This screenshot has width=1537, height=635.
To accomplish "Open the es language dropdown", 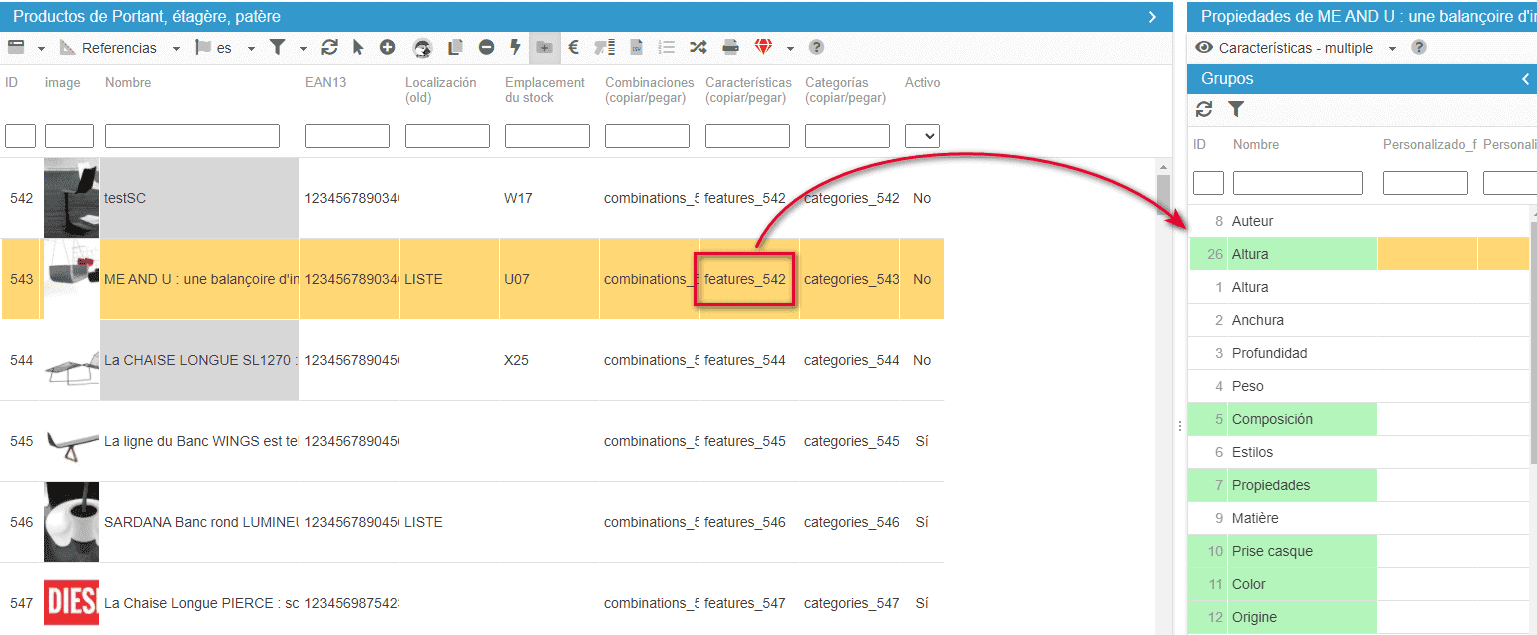I will (x=251, y=48).
